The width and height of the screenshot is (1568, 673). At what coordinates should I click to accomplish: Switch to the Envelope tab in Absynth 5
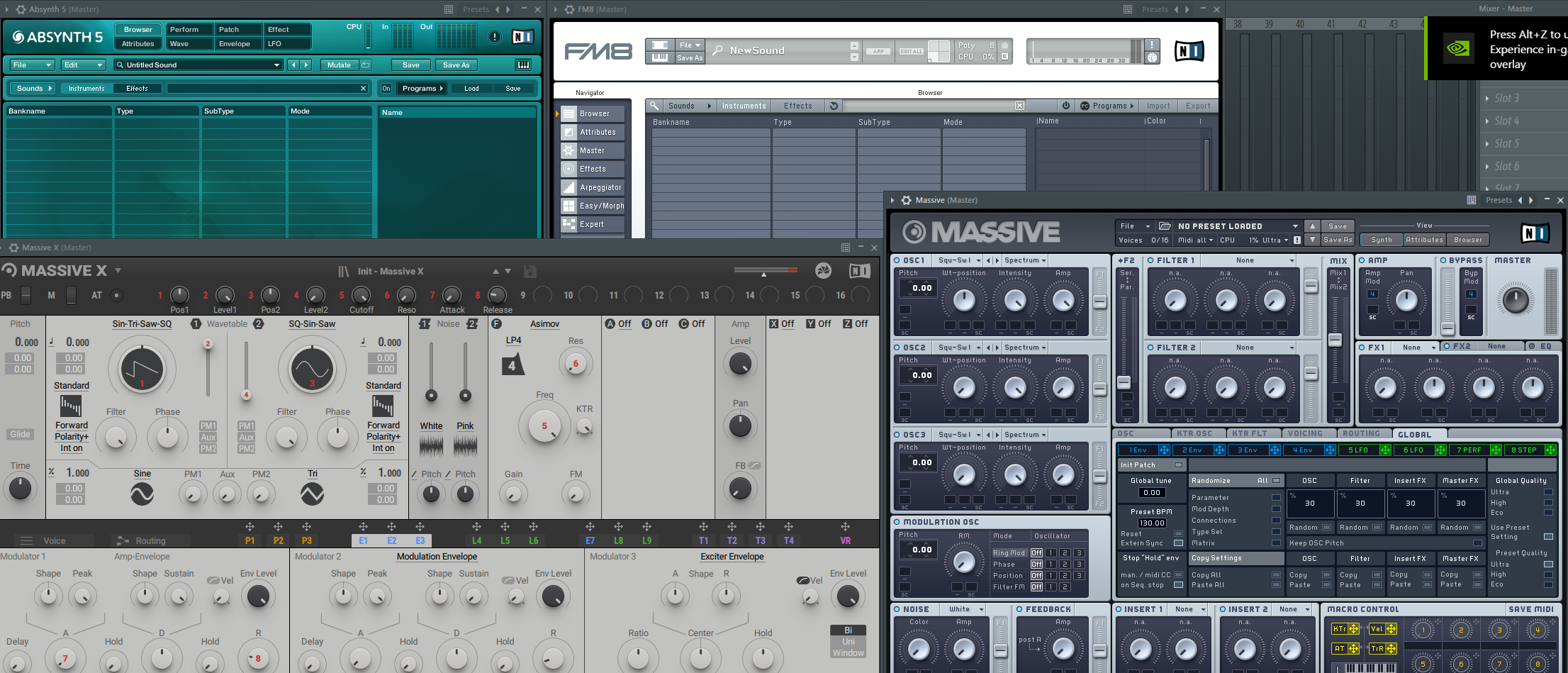237,44
